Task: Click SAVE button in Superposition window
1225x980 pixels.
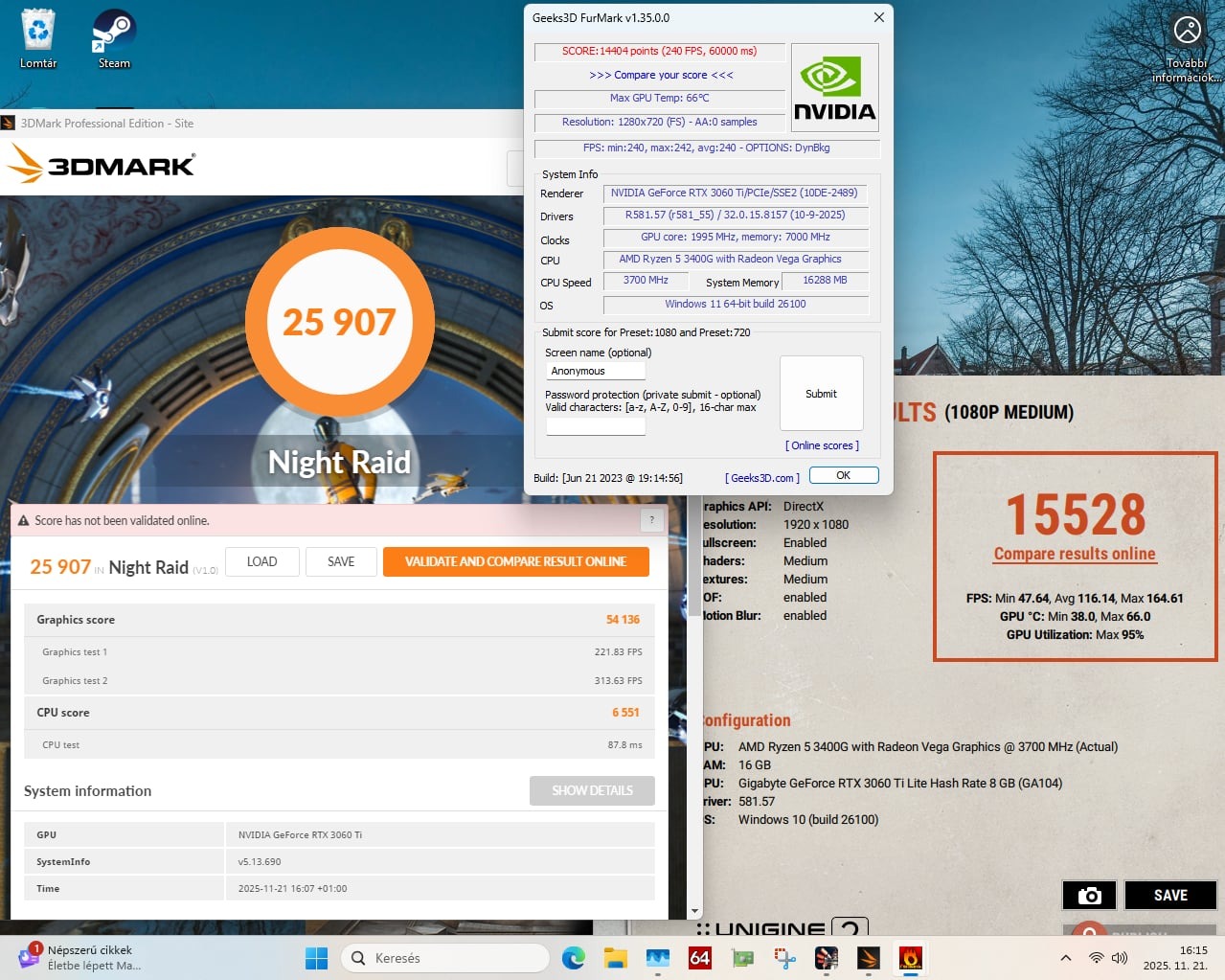Action: coord(1170,895)
